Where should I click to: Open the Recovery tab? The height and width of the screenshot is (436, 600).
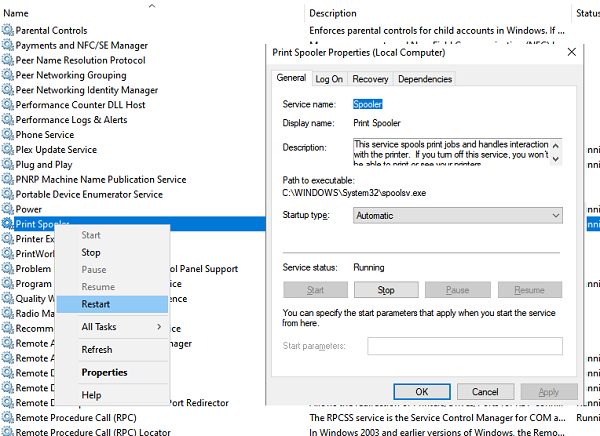(x=370, y=79)
